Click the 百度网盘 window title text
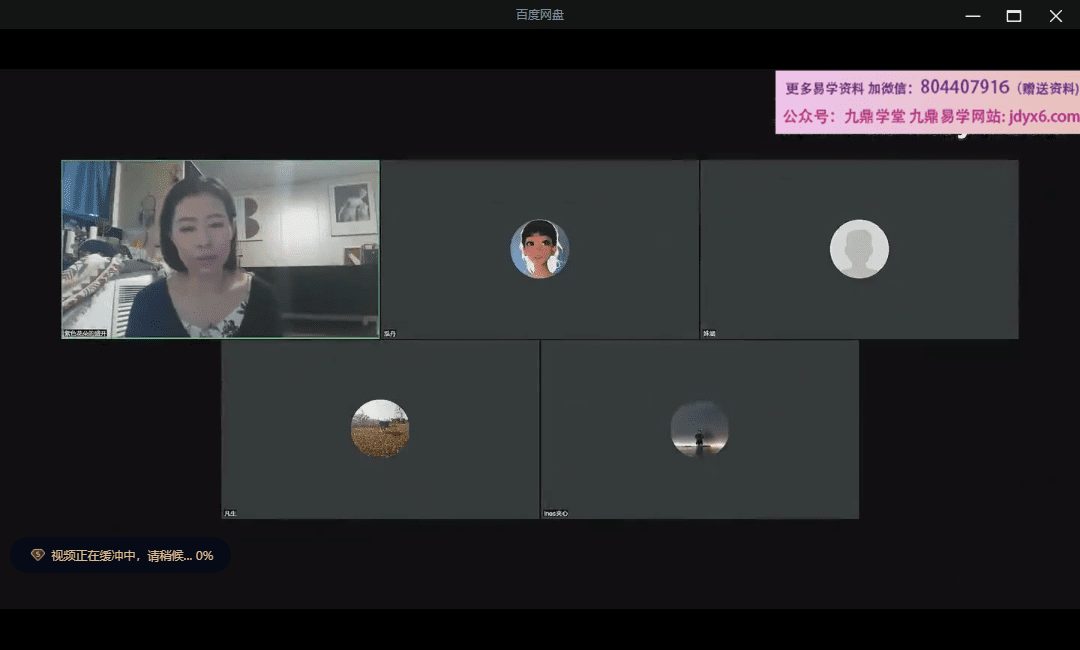1080x650 pixels. pos(540,15)
